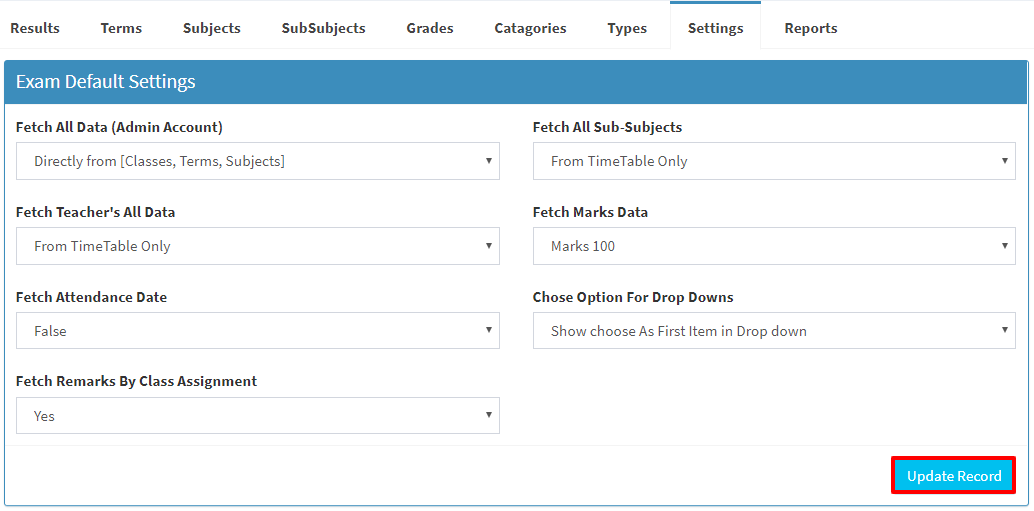Click the Settings tab
Screen dimensions: 1034x511
tap(715, 28)
